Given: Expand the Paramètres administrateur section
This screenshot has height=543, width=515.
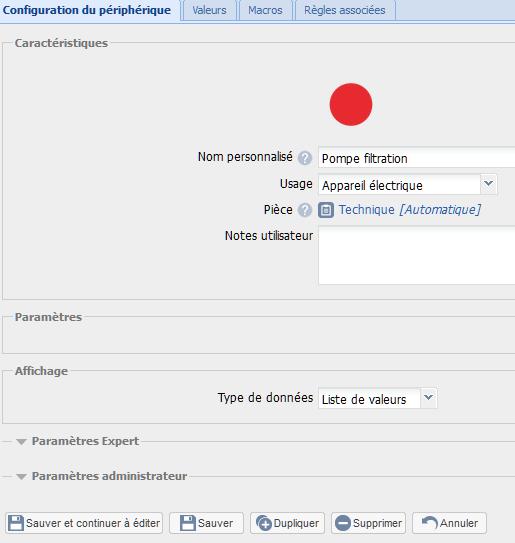Looking at the screenshot, I should (21, 477).
